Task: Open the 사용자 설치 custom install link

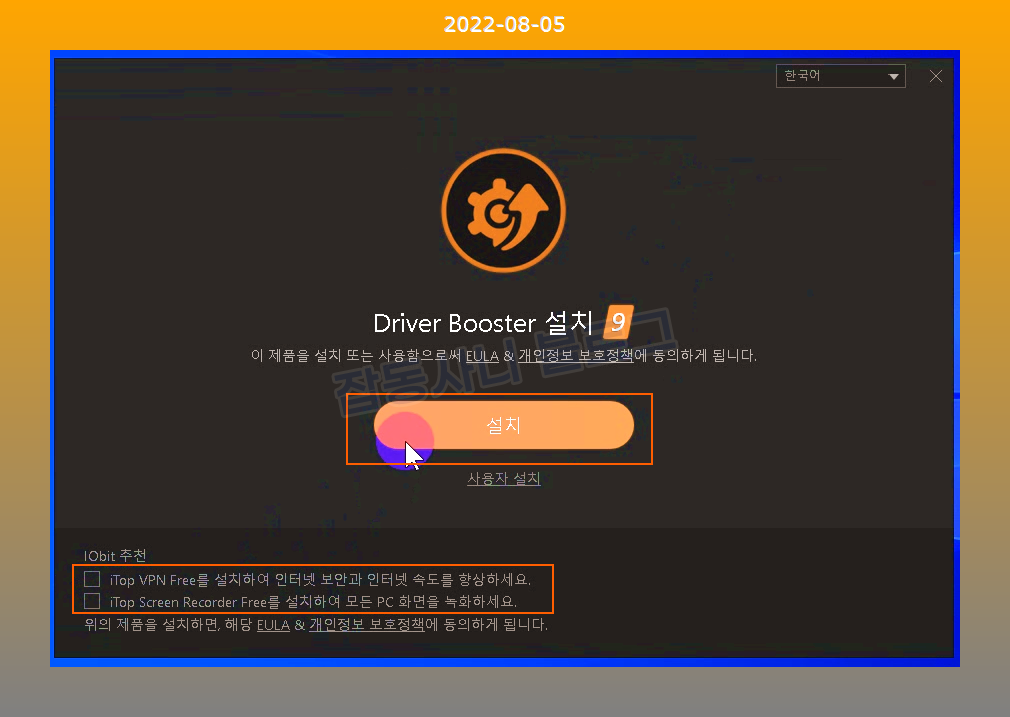Action: tap(504, 479)
